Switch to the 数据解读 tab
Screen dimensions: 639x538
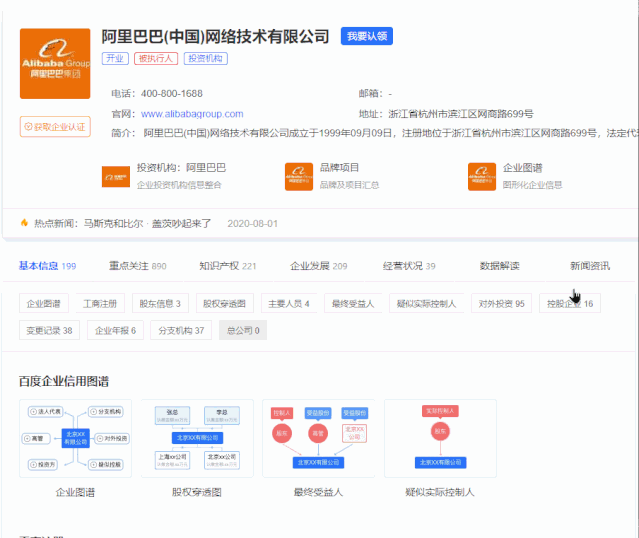499,266
